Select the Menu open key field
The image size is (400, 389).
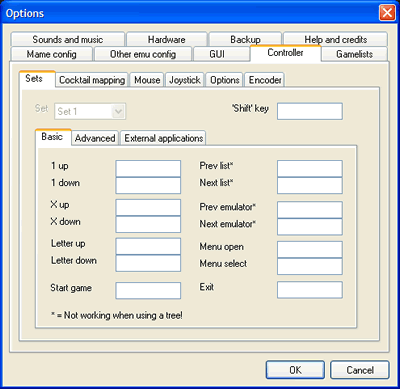click(x=310, y=249)
